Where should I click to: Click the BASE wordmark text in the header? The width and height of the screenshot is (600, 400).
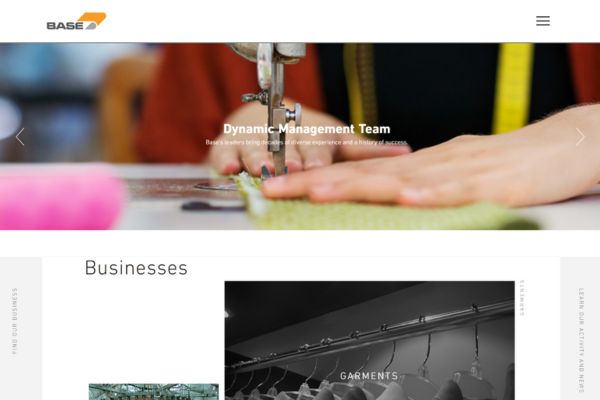point(65,25)
